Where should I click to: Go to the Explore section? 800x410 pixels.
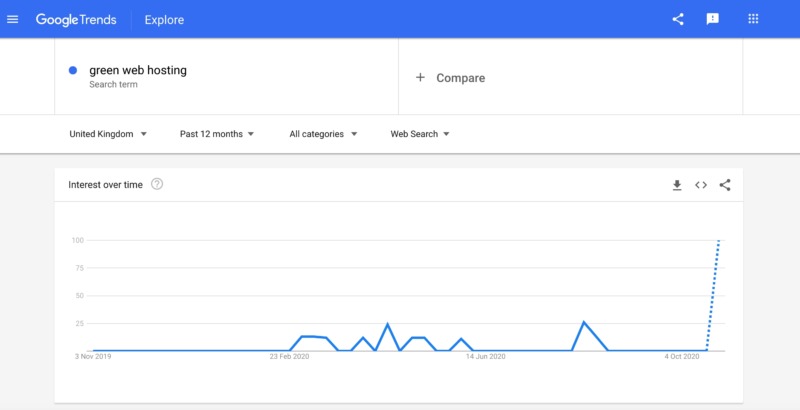point(164,20)
